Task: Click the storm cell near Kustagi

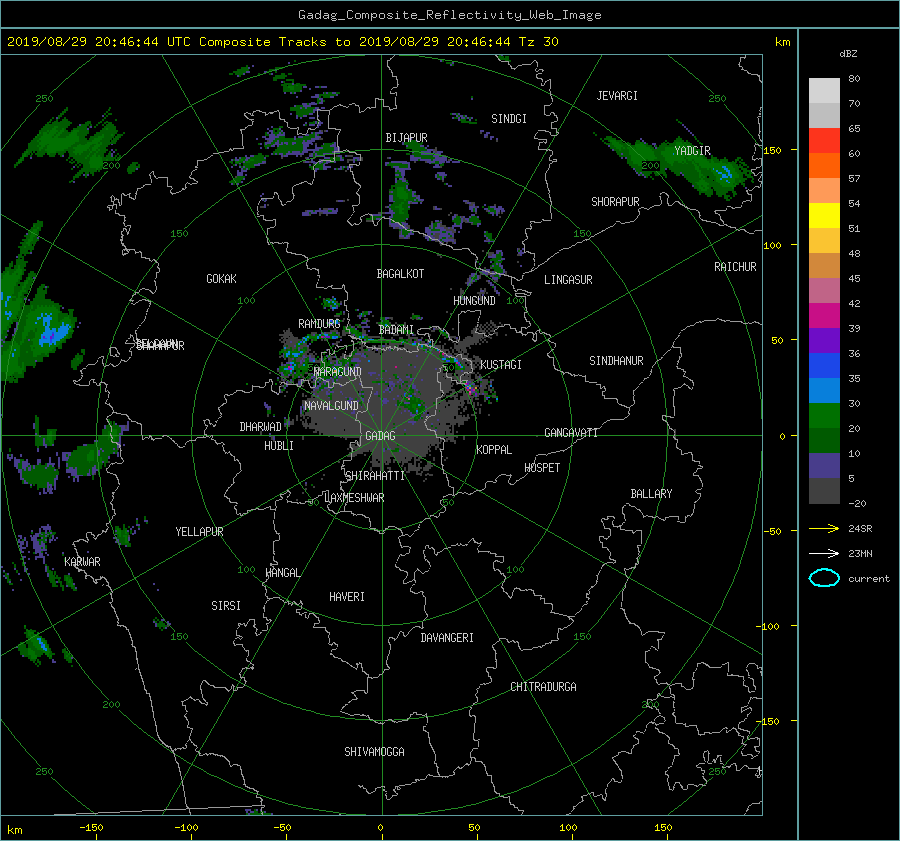Action: 472,388
